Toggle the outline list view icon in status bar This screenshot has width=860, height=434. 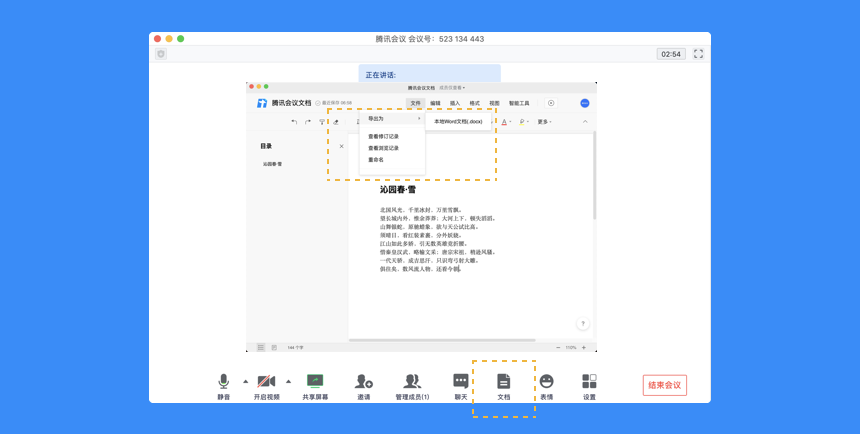(x=261, y=347)
